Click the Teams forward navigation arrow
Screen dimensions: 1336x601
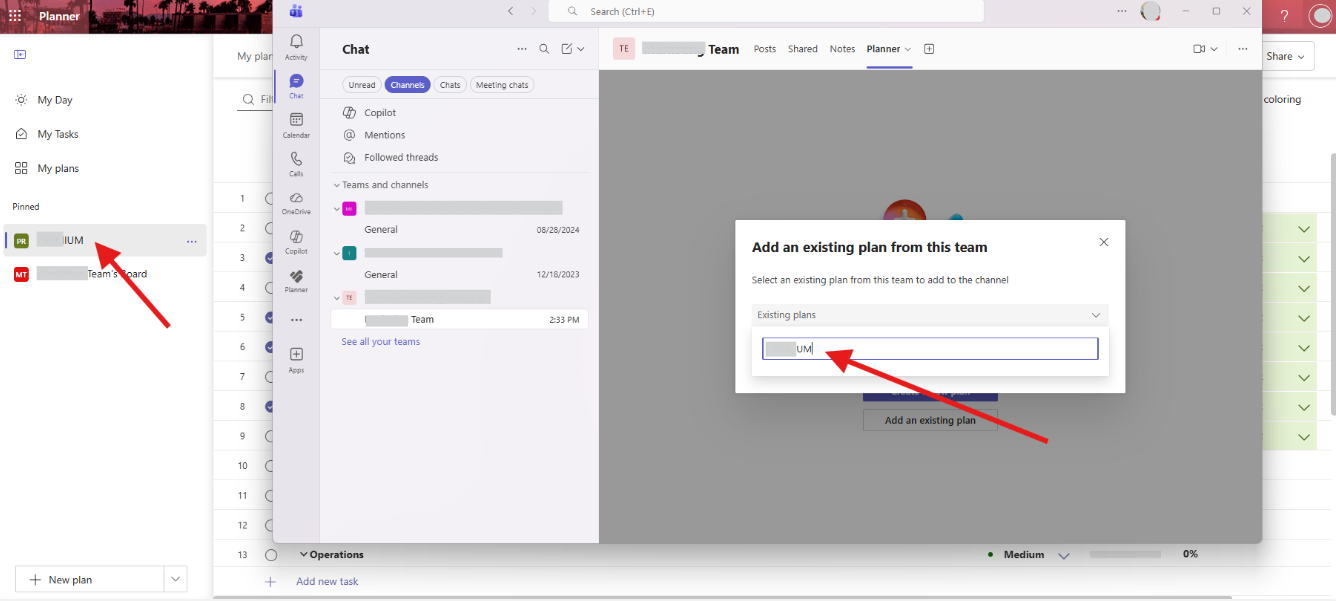coord(533,11)
